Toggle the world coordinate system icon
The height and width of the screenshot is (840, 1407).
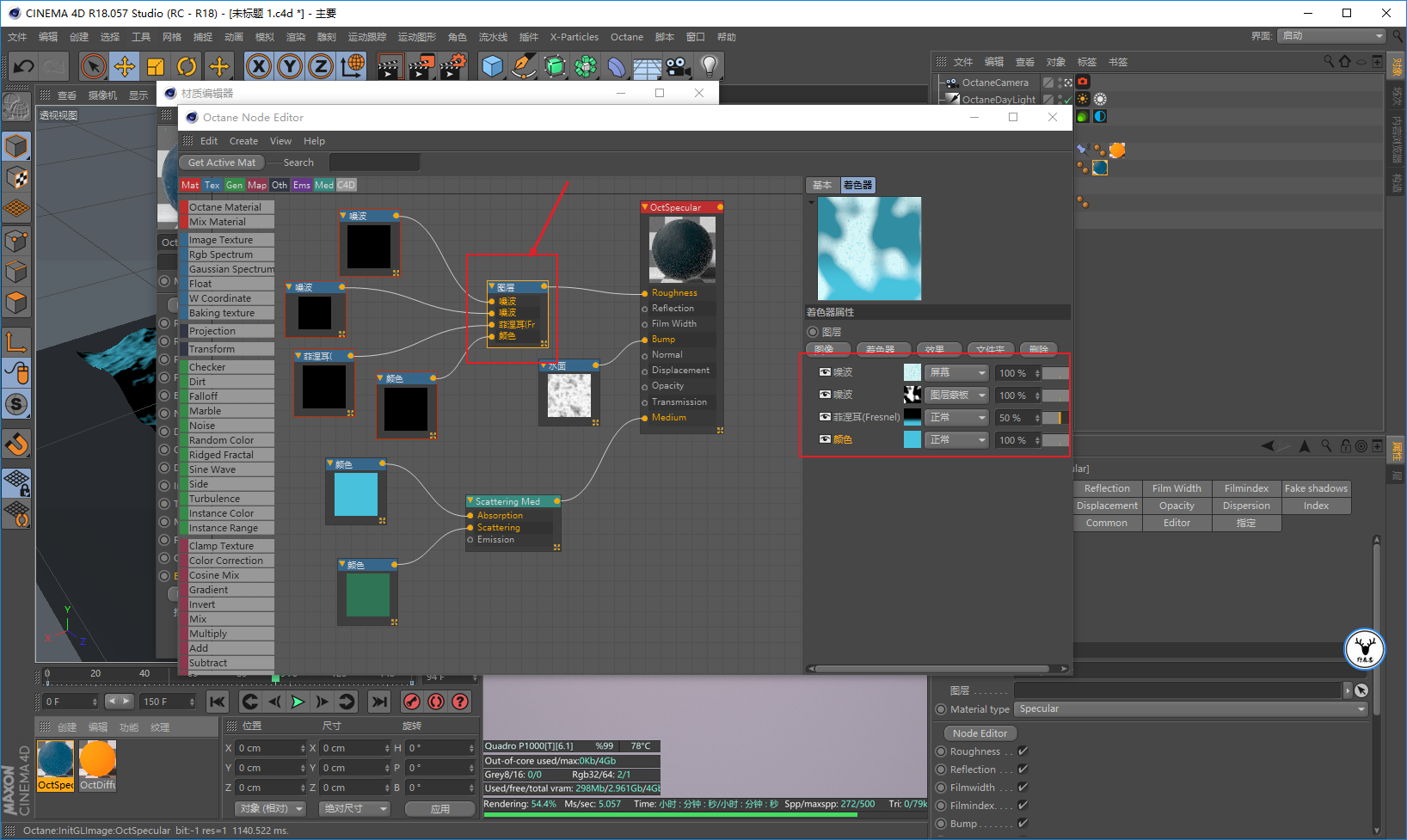tap(353, 66)
